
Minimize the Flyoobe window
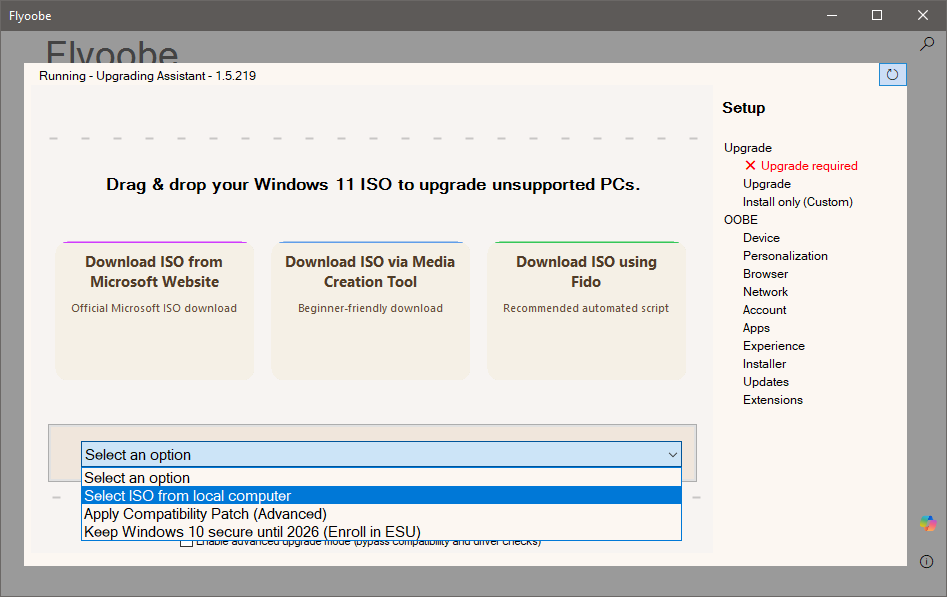click(x=832, y=15)
